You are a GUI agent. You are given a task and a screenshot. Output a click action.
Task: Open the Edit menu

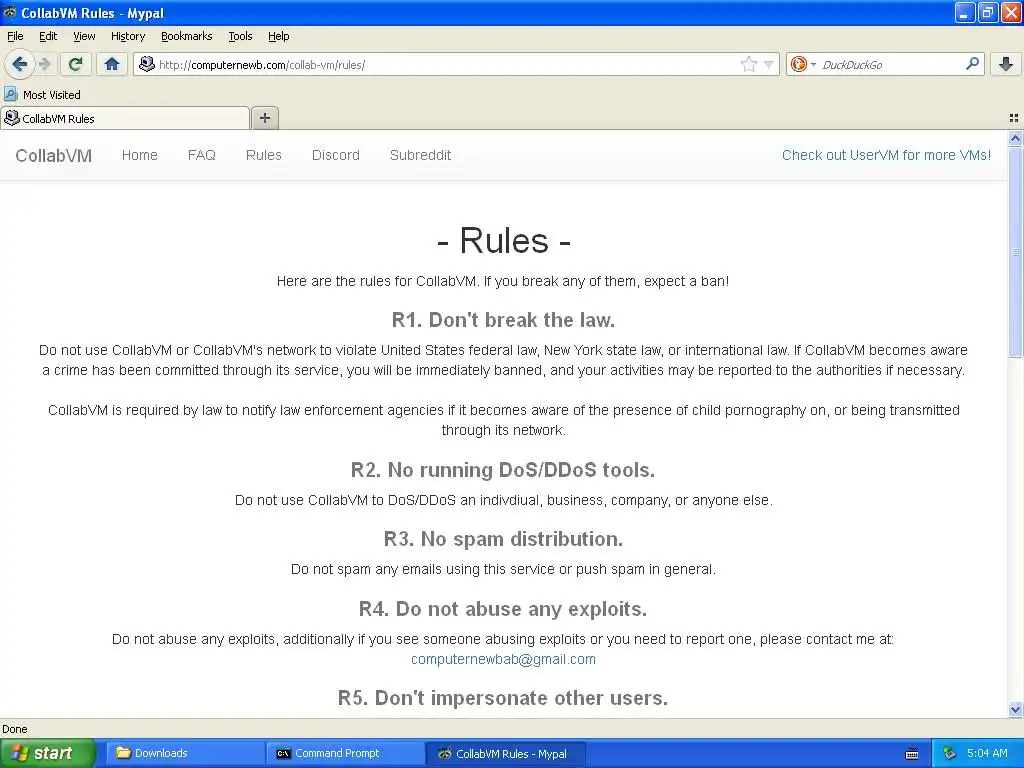pyautogui.click(x=48, y=36)
